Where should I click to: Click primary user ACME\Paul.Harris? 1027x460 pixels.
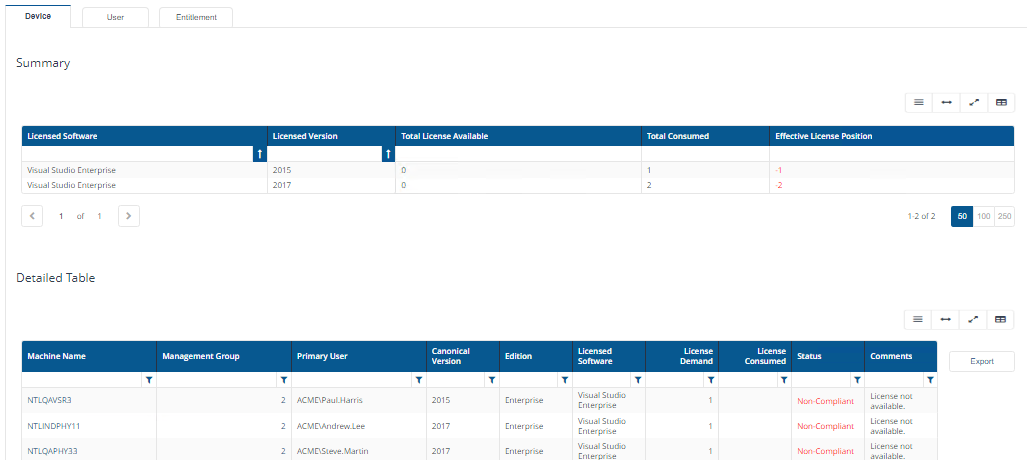click(329, 400)
